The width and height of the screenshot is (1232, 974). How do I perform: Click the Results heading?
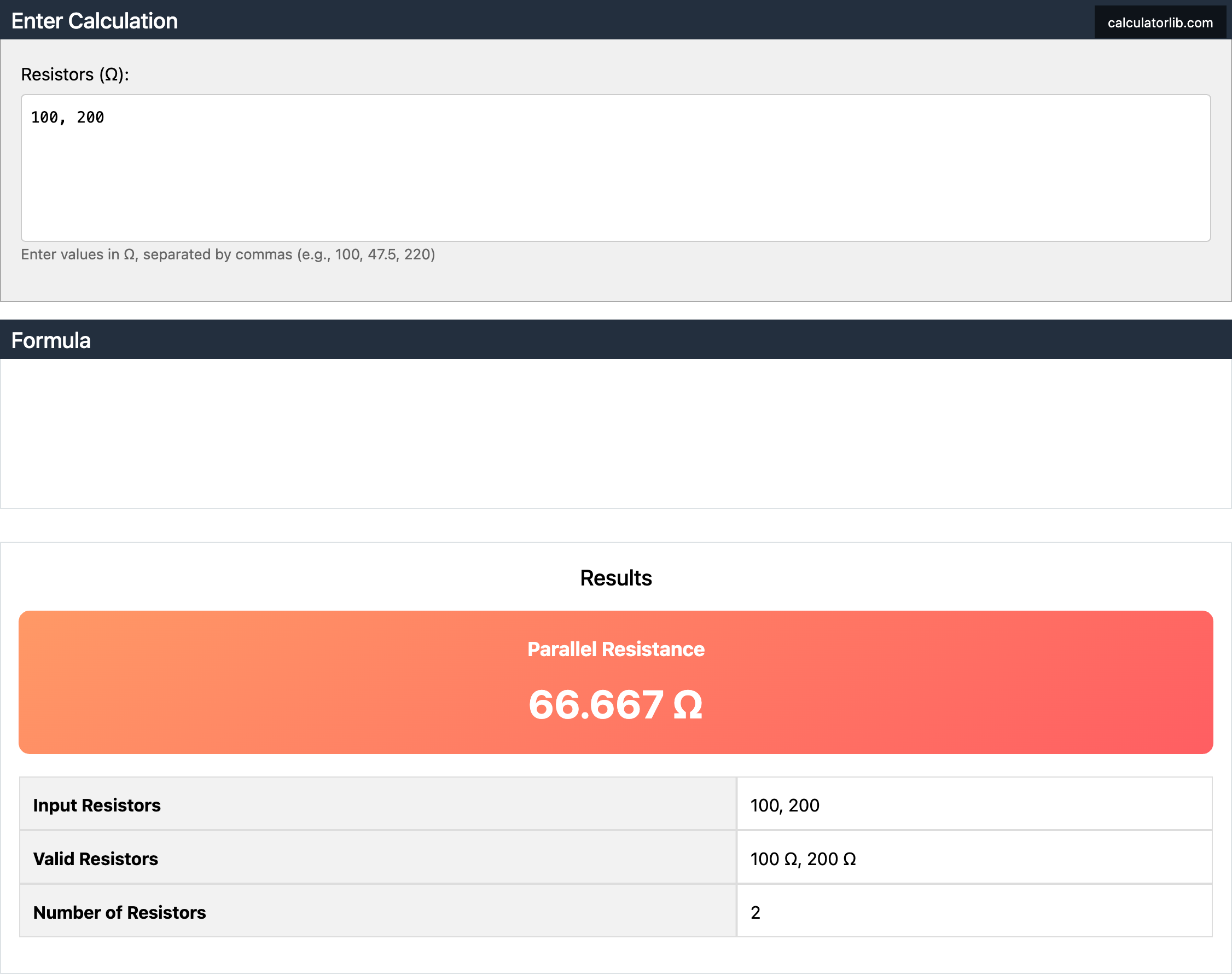click(615, 578)
